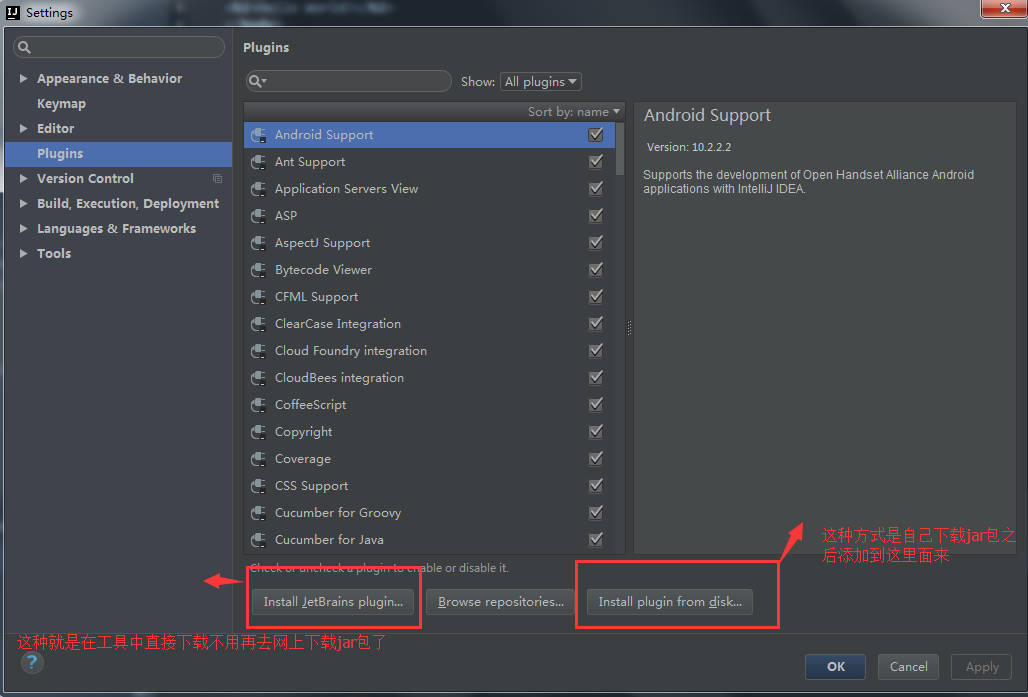Viewport: 1028px width, 697px height.
Task: Uncheck the Cloud Foundry integration plugin
Action: pos(596,350)
